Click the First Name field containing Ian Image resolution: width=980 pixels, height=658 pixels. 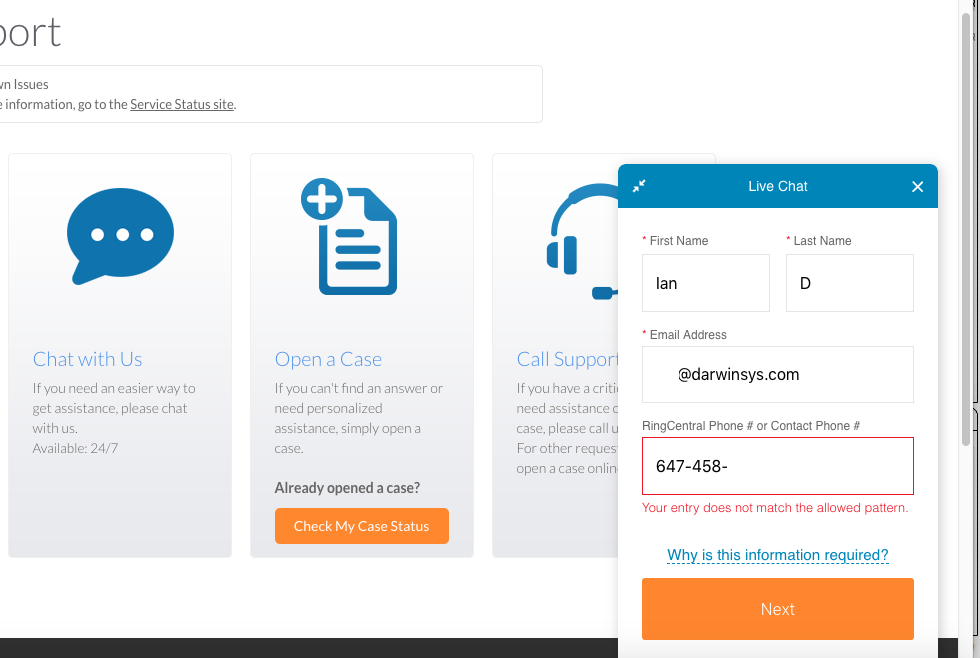click(705, 283)
